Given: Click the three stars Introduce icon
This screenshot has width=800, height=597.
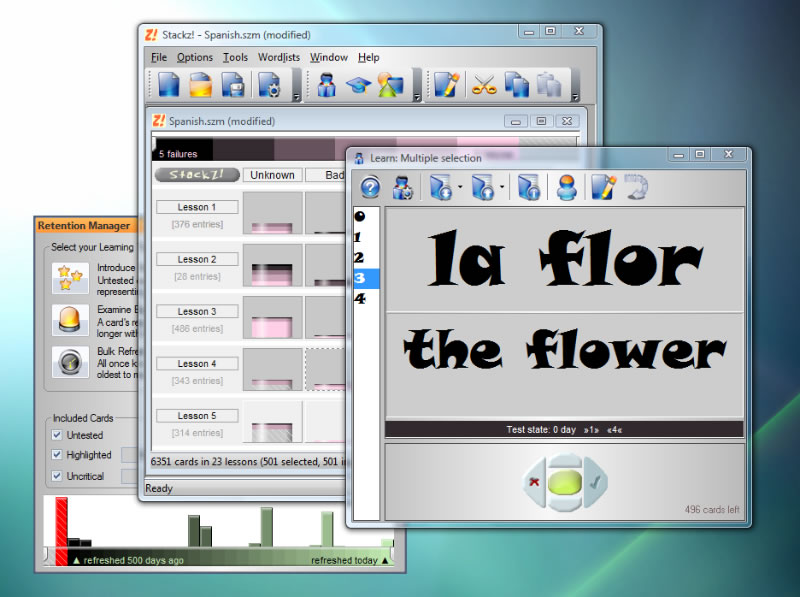Looking at the screenshot, I should [69, 279].
